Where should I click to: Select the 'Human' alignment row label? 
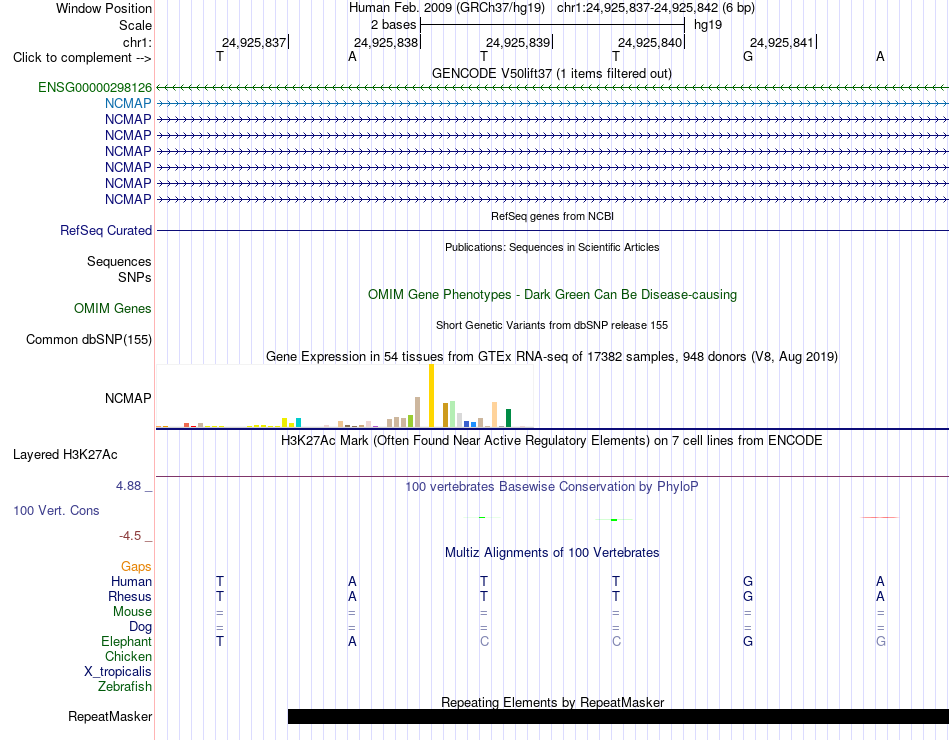(131, 582)
